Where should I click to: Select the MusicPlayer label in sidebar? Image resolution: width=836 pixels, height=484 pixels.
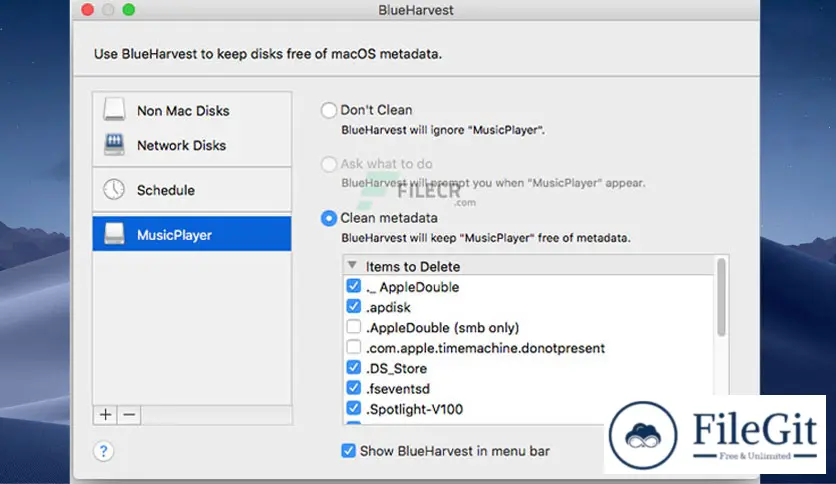174,235
